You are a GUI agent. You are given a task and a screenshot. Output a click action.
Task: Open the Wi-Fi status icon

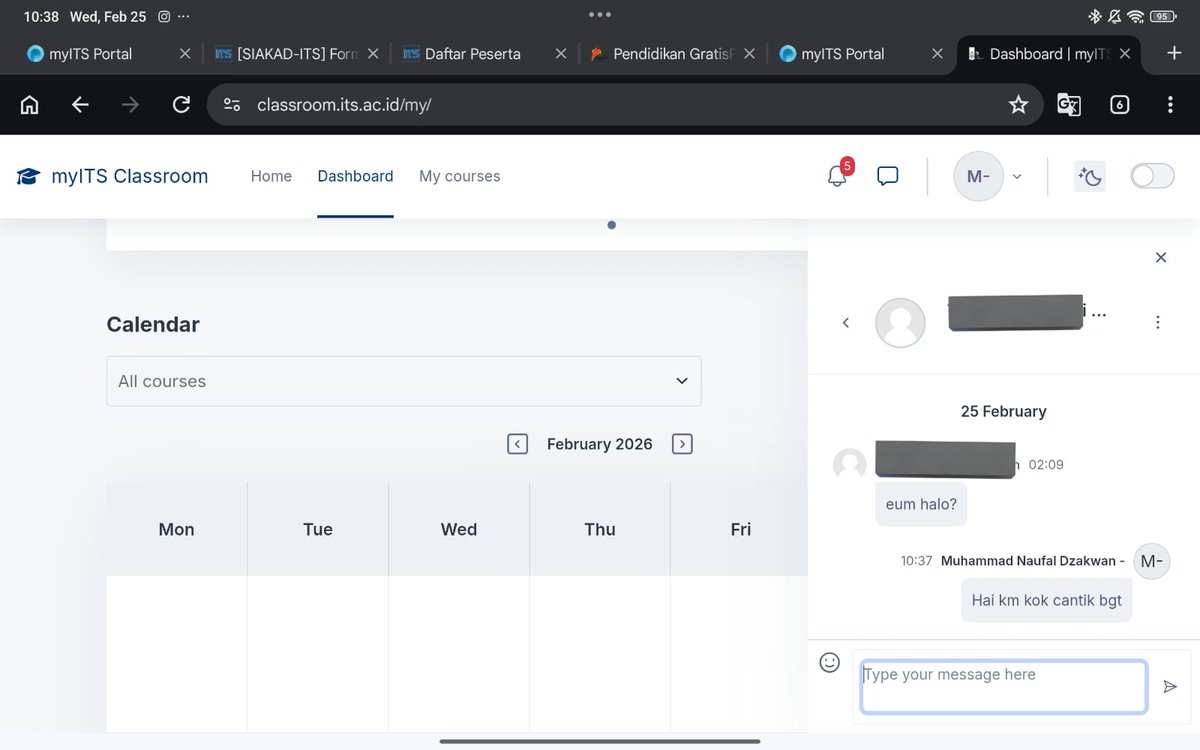click(x=1135, y=16)
